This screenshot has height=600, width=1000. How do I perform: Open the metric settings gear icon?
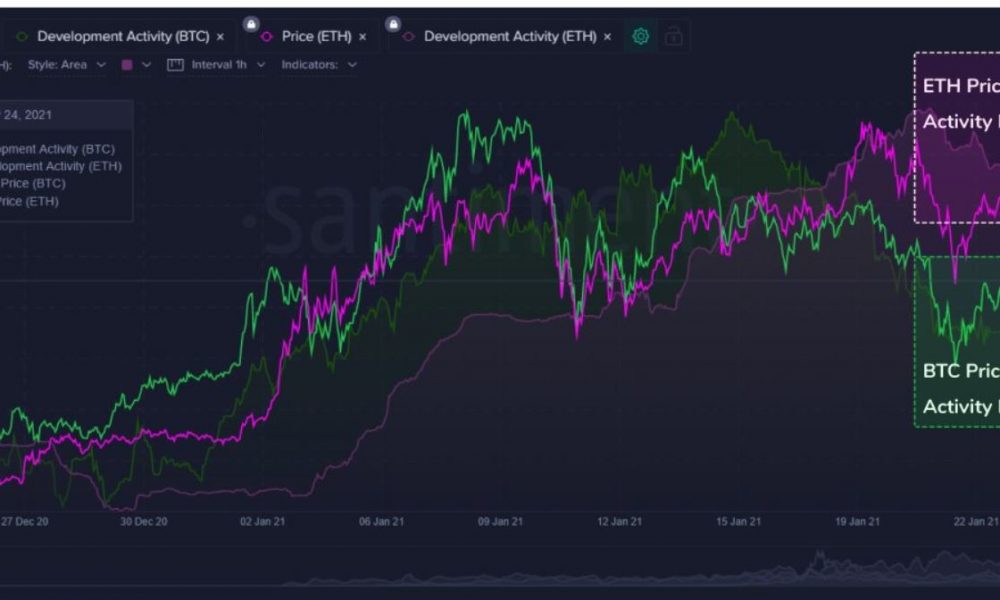pyautogui.click(x=640, y=36)
